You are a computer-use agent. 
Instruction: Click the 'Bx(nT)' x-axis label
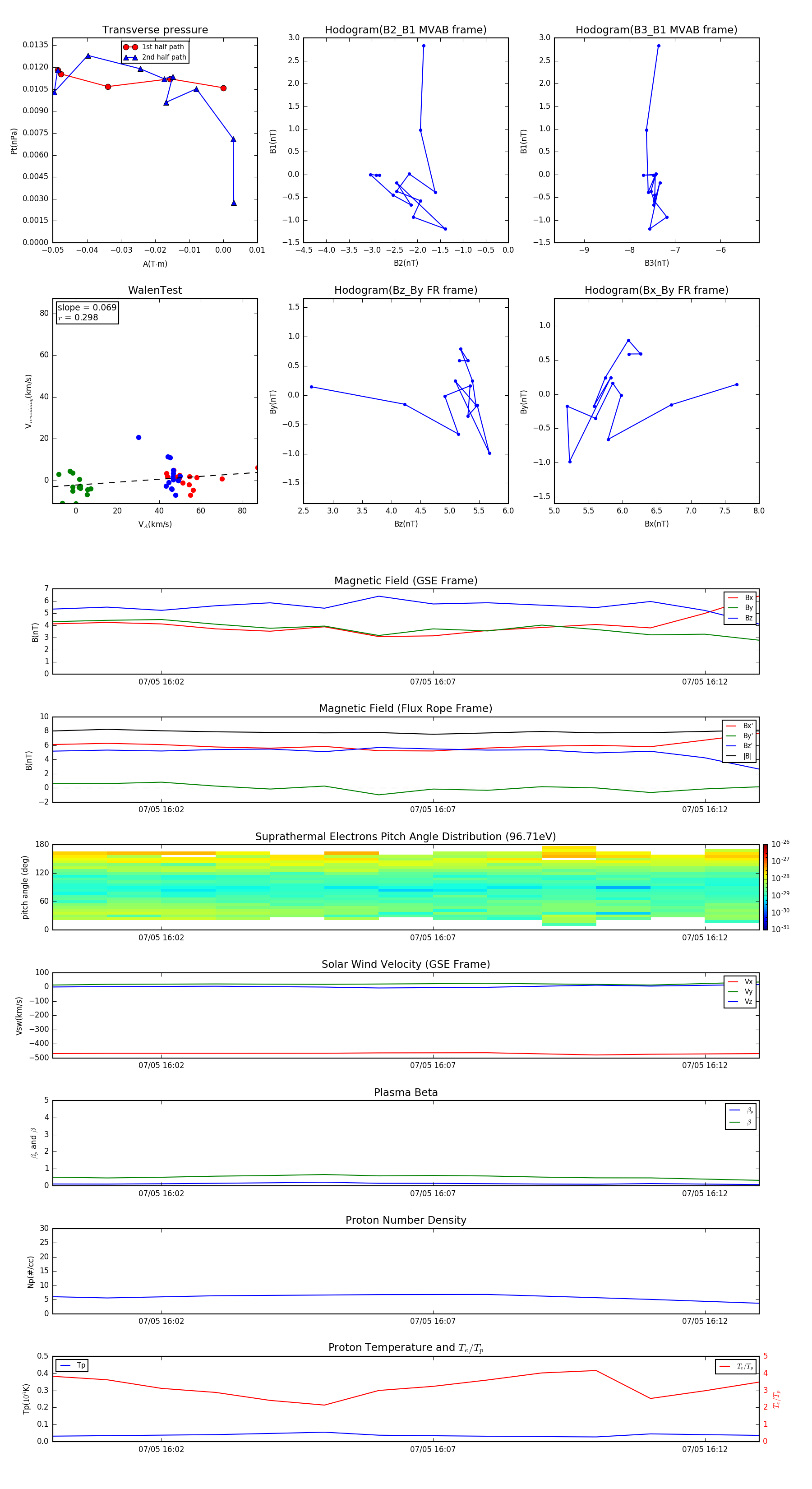tap(656, 524)
